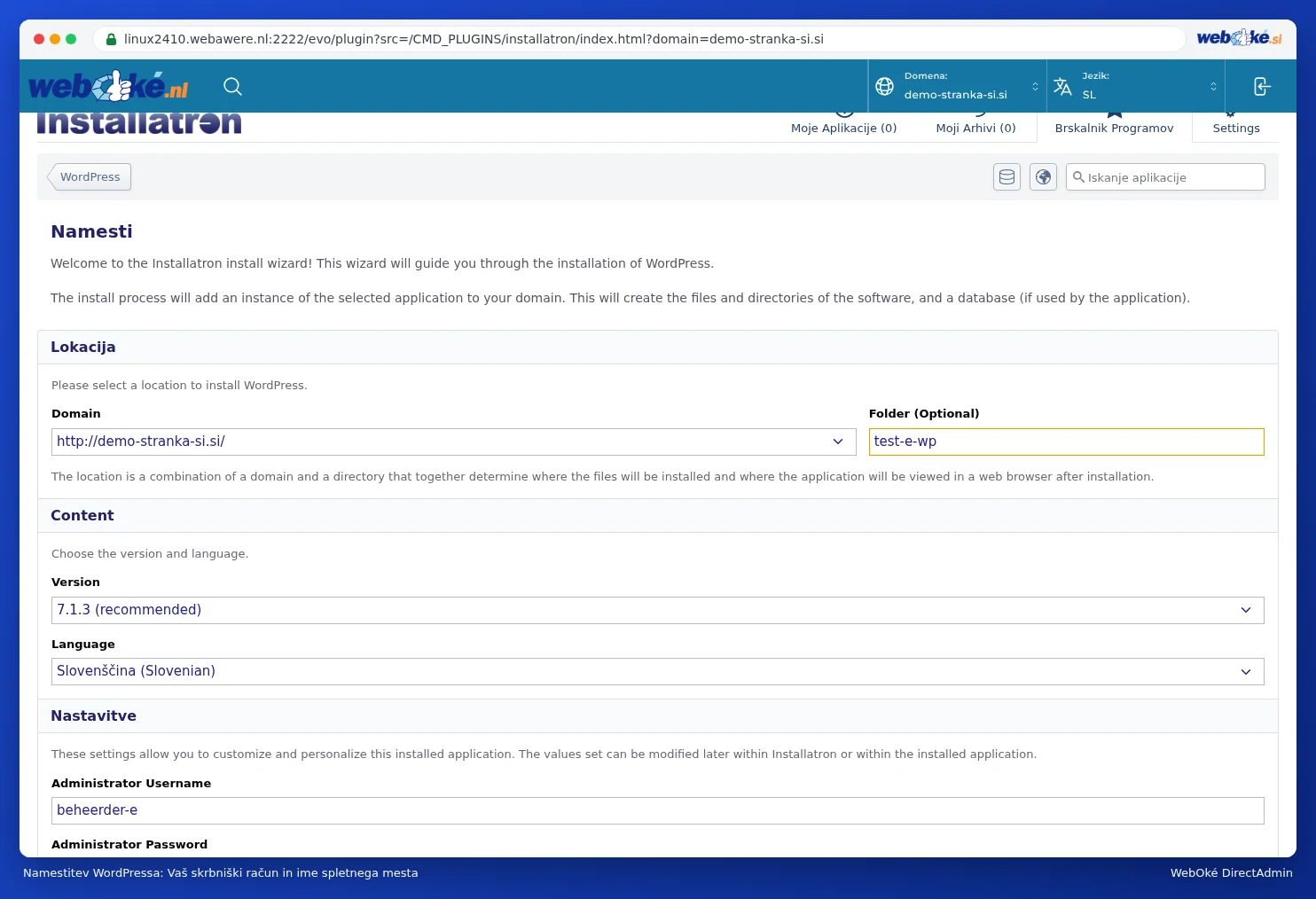The height and width of the screenshot is (899, 1316).
Task: Click the globe icon beside search box
Action: (1044, 177)
